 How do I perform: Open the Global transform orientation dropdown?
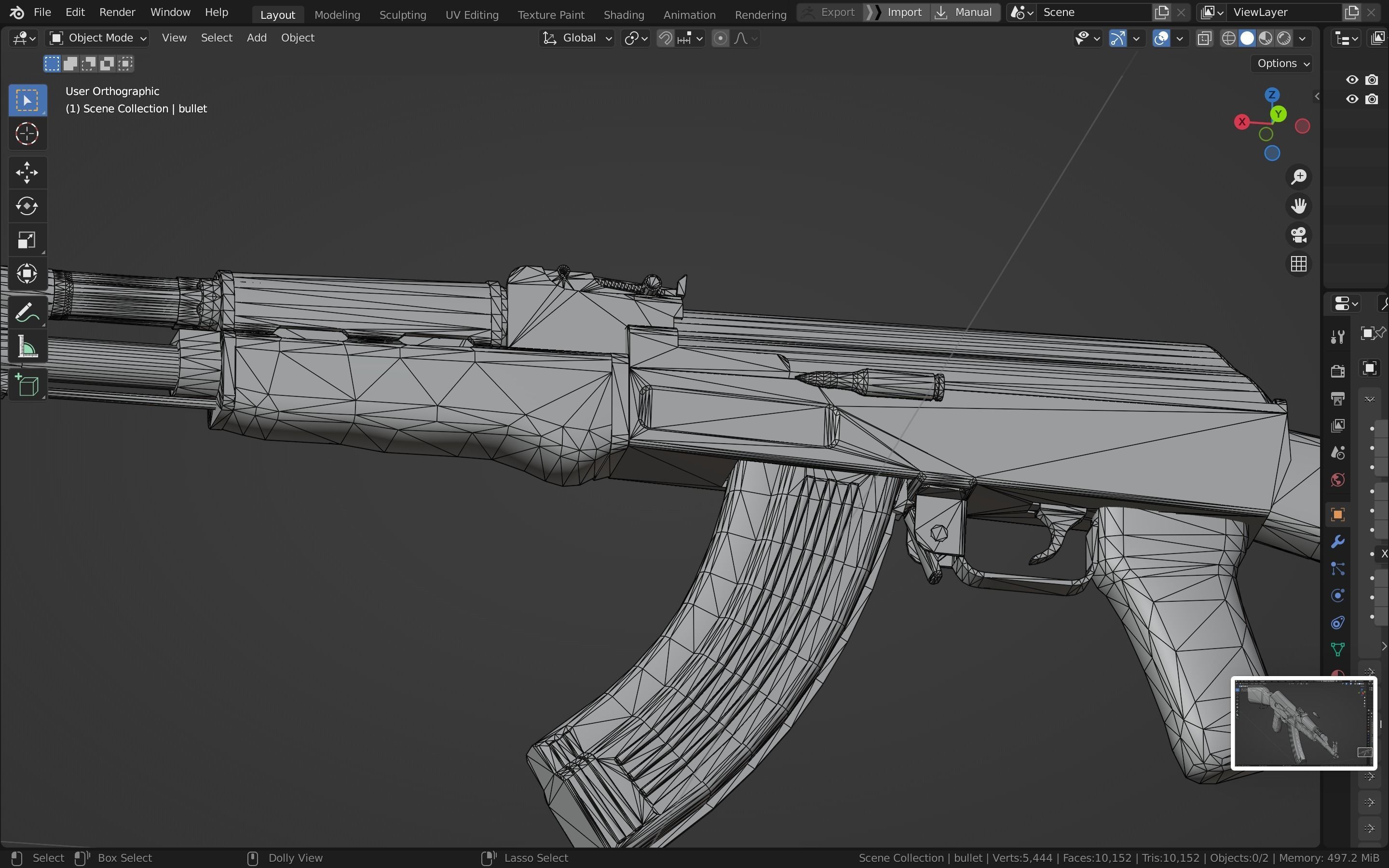576,39
